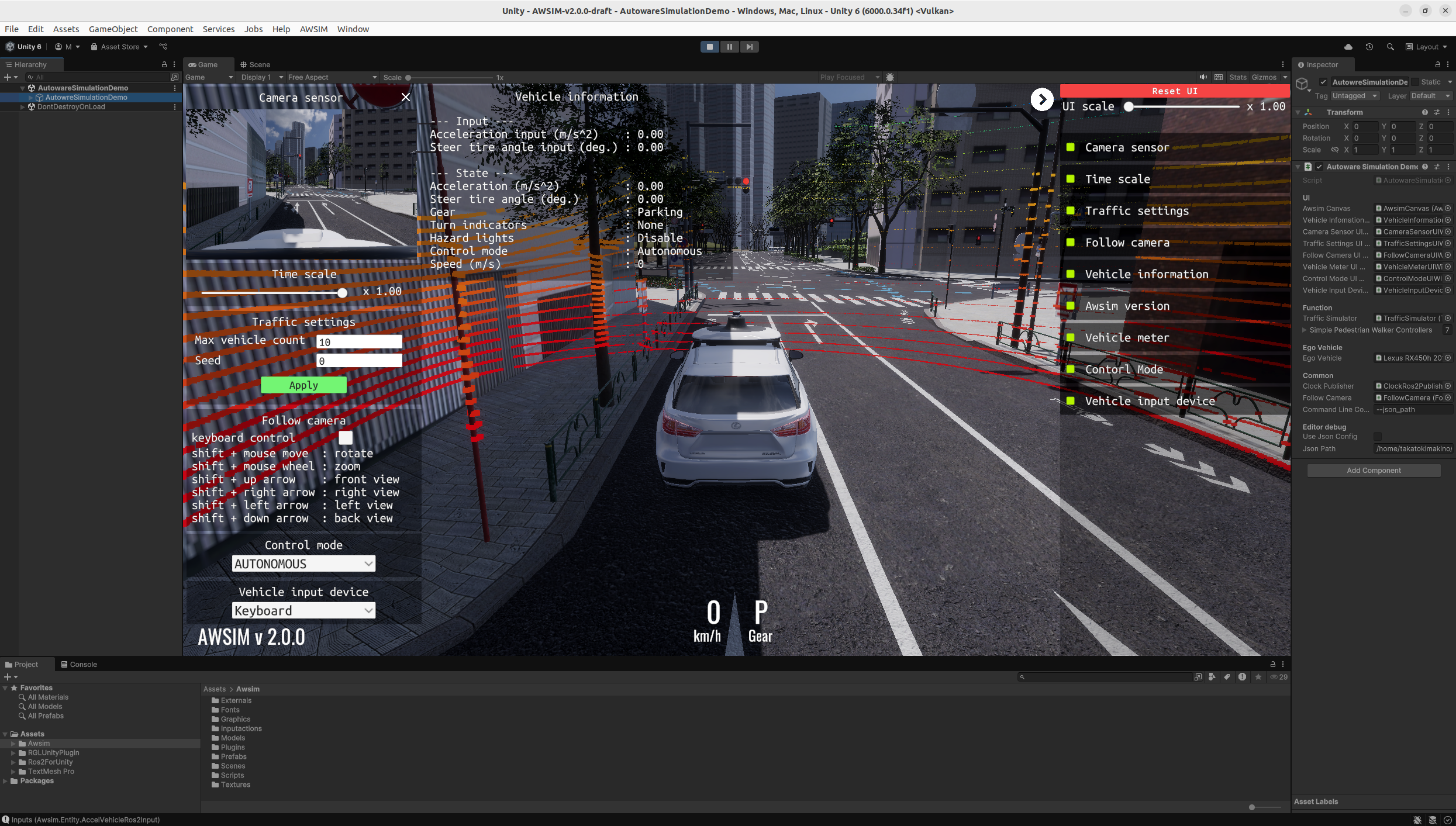The image size is (1456, 826).
Task: Select the GameObject icon in Inspector
Action: click(1302, 85)
